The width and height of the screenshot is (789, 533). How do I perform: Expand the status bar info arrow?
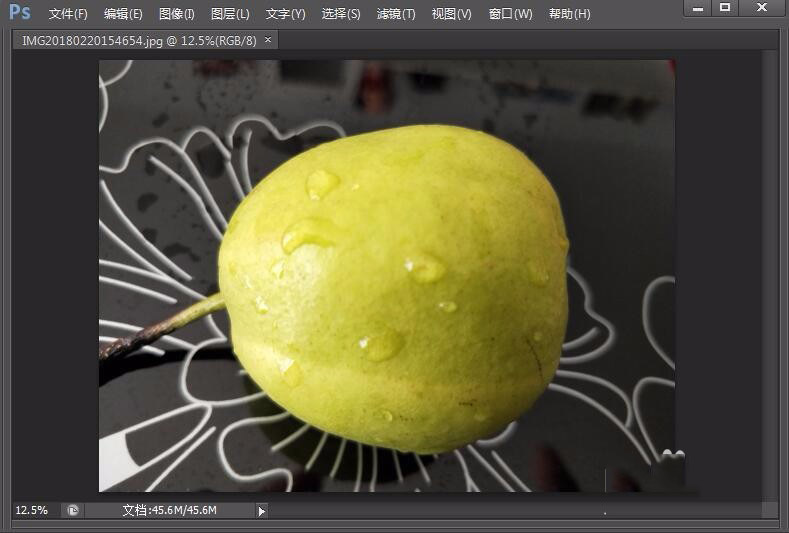click(x=261, y=511)
